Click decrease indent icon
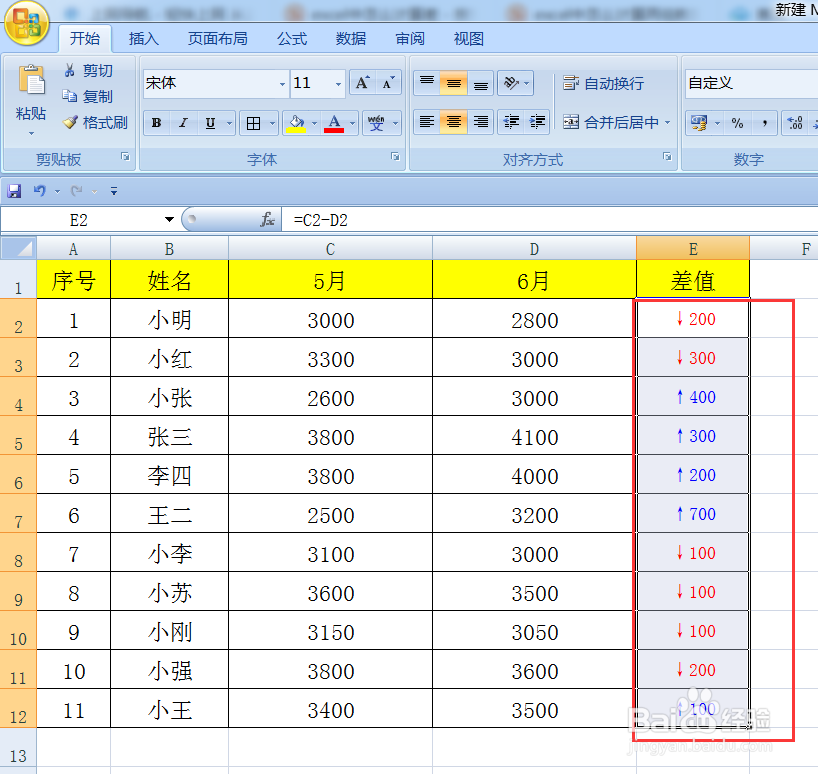The image size is (818, 774). tap(511, 122)
